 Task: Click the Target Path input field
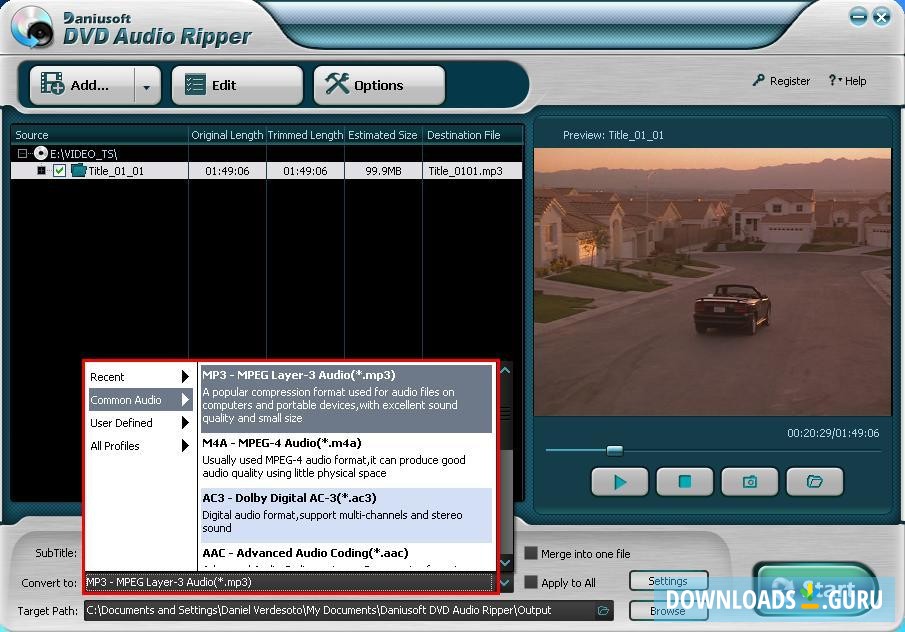tap(339, 611)
